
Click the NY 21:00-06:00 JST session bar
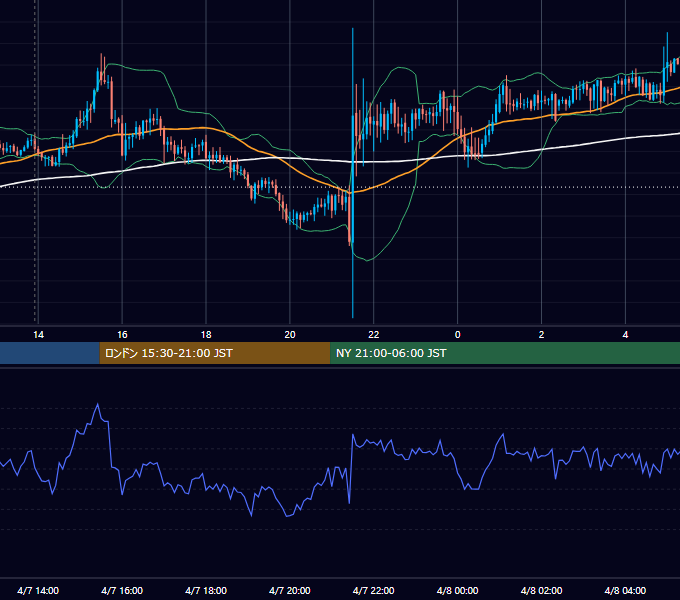click(505, 353)
